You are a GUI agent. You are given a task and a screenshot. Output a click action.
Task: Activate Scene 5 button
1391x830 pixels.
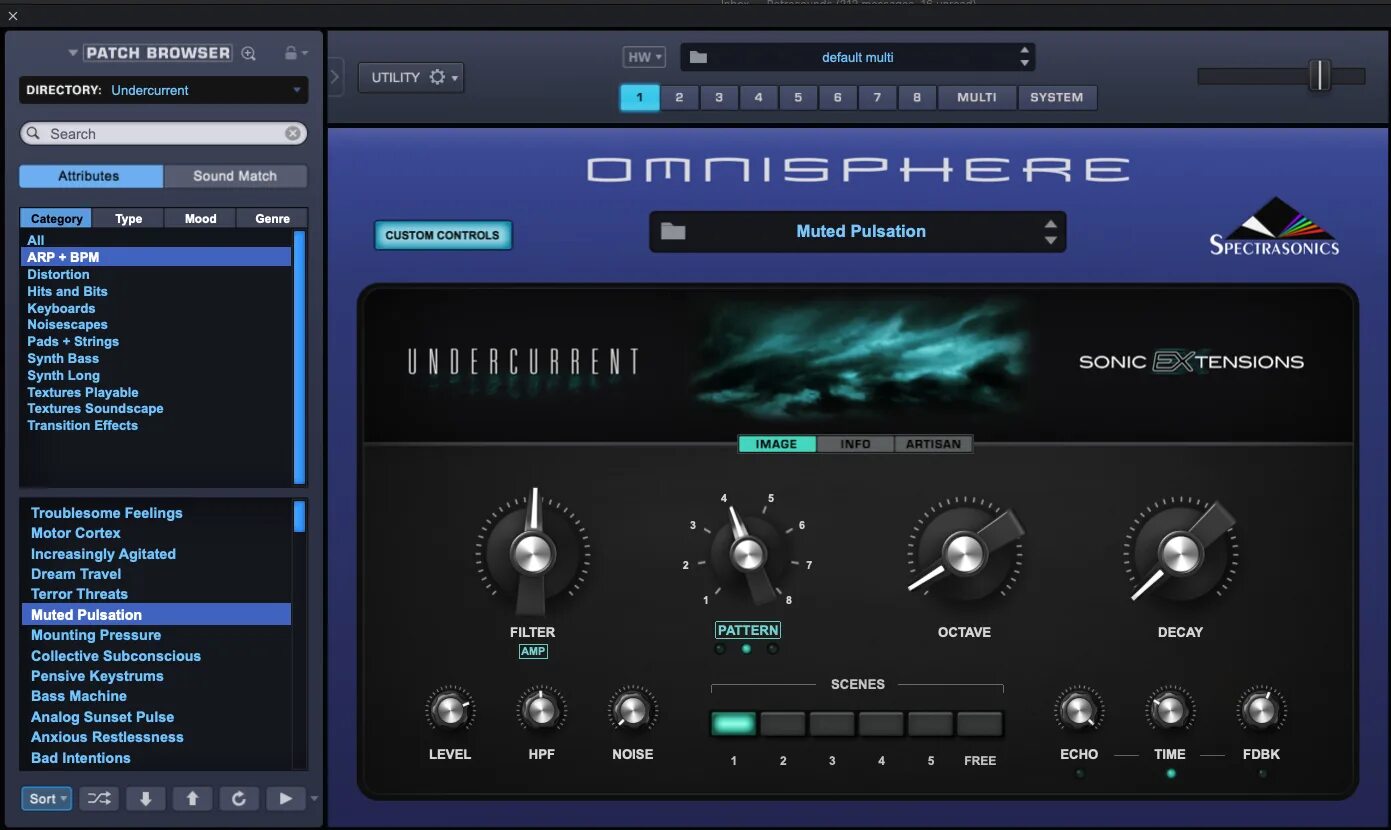point(930,724)
